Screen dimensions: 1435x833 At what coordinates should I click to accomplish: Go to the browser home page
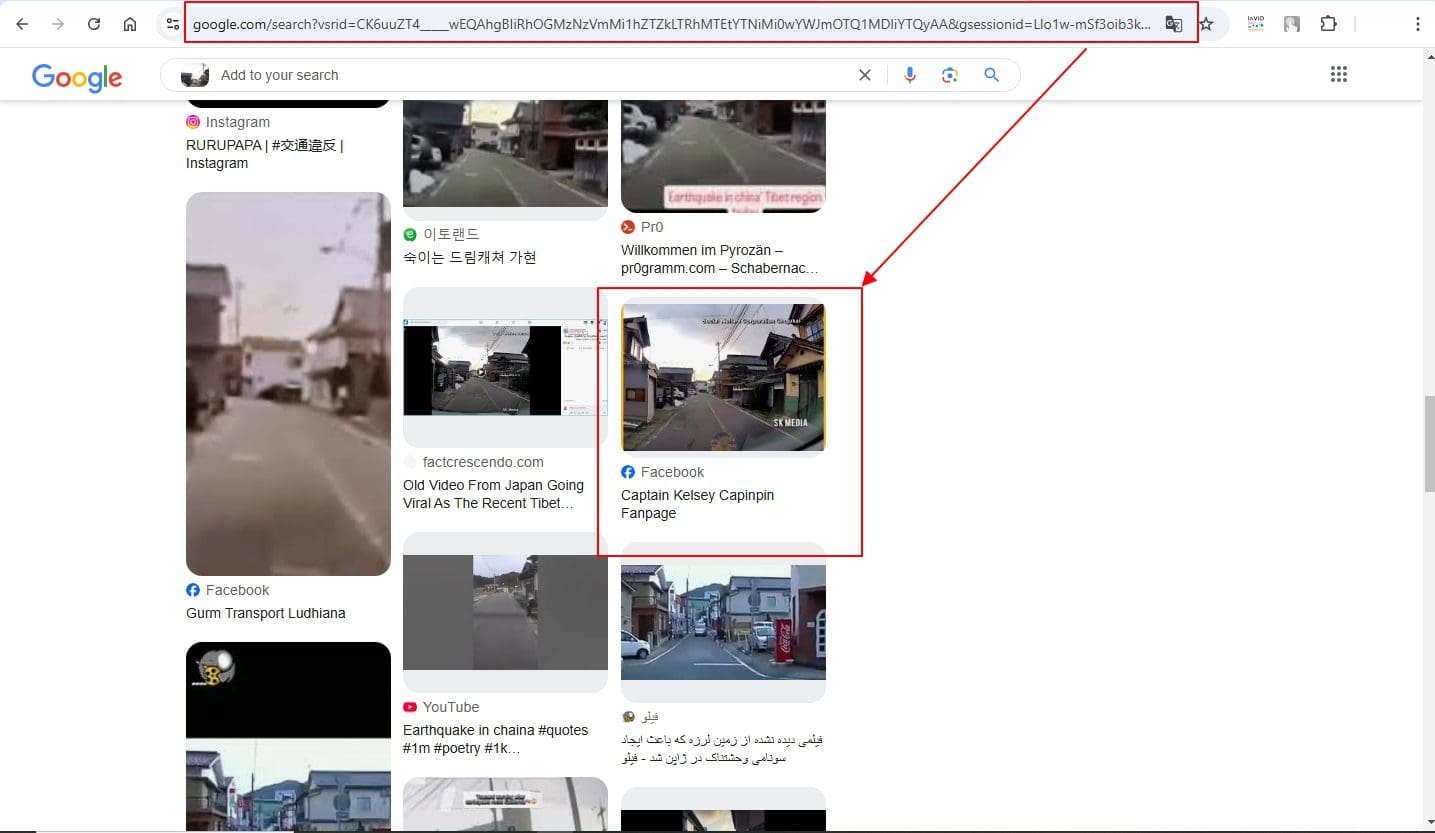click(130, 24)
